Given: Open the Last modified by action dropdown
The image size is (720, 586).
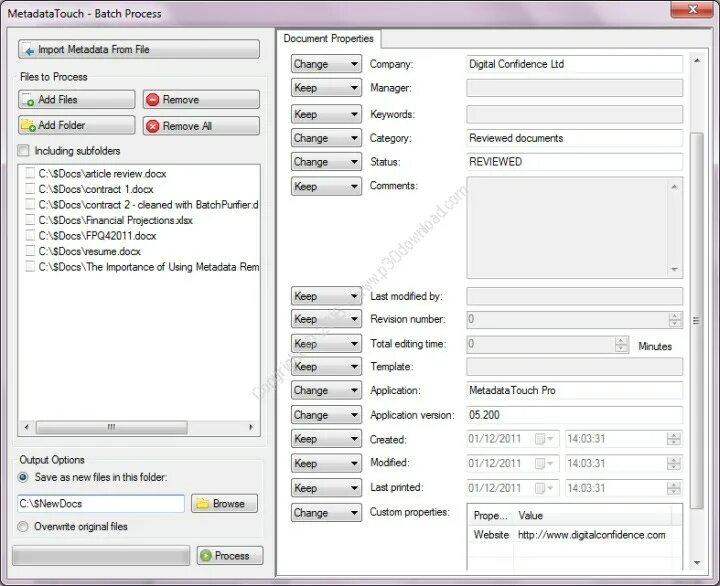Looking at the screenshot, I should [326, 296].
